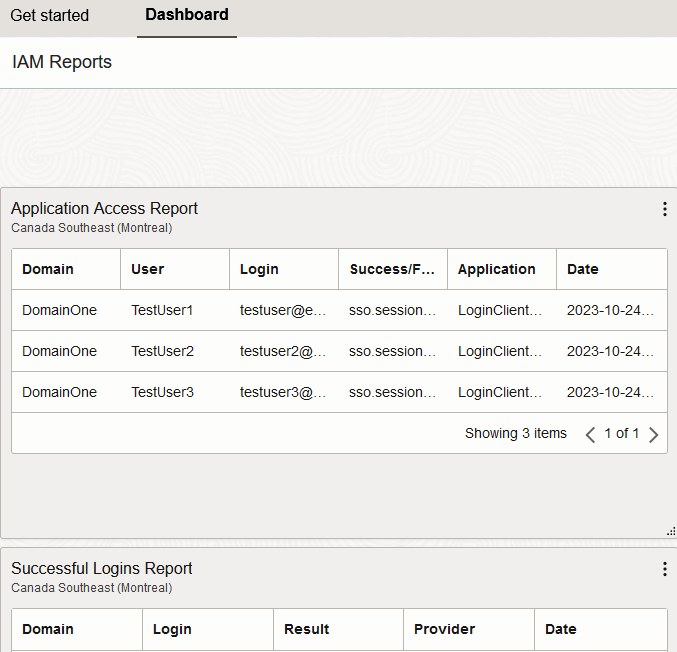Click sso.session... in the TestUser1 row
The width and height of the screenshot is (677, 652).
(392, 310)
